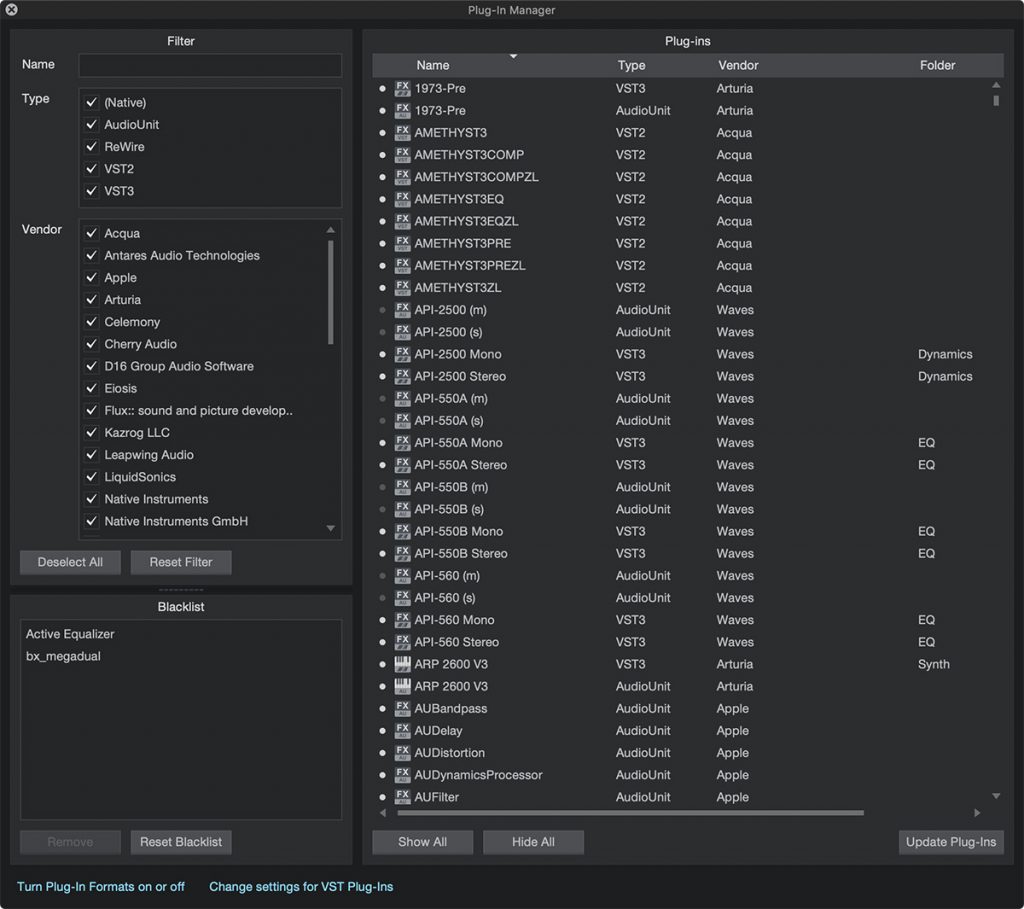Disable the VST3 type filter

click(91, 191)
